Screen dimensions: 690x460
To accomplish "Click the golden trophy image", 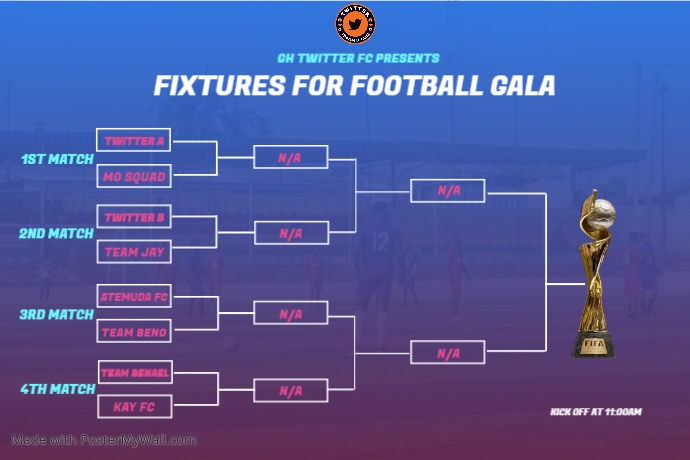I will click(596, 278).
